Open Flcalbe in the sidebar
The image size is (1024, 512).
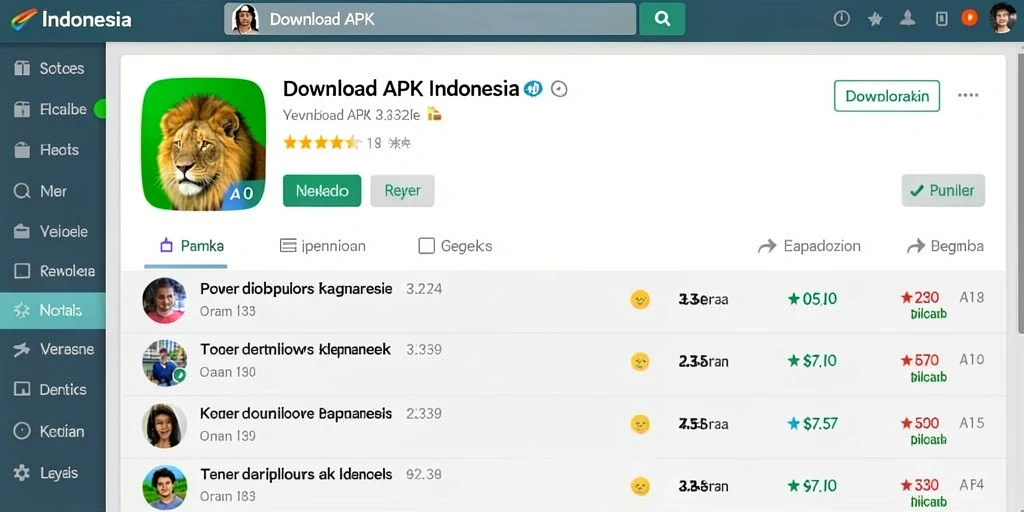tap(52, 109)
